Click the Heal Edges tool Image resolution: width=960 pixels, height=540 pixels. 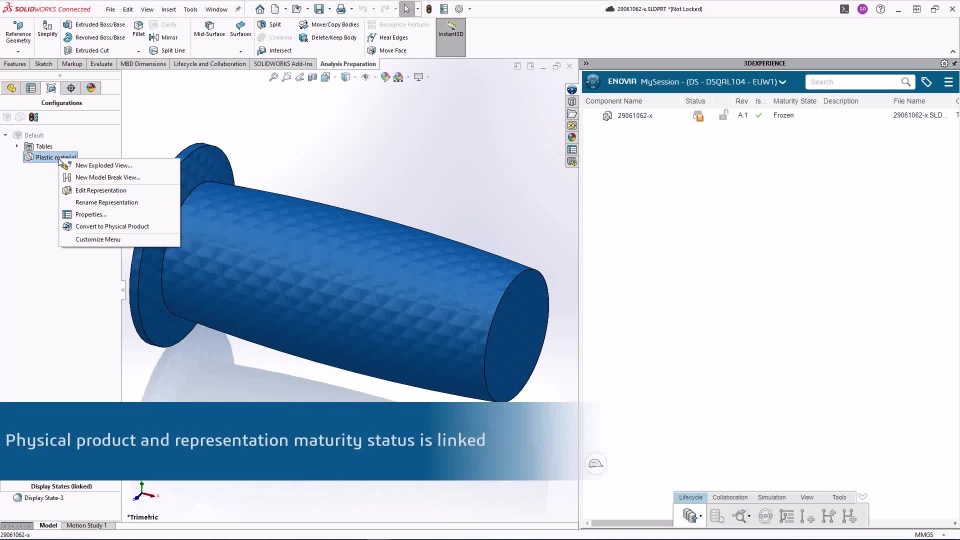click(x=388, y=37)
